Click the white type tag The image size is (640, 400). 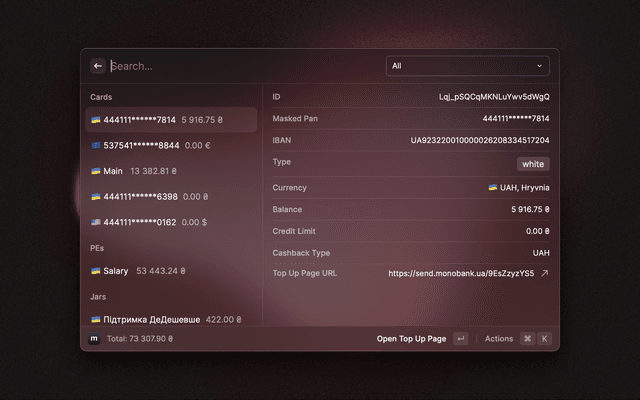click(x=533, y=163)
